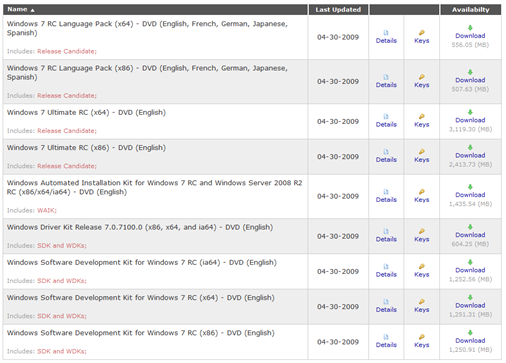This screenshot has width=506, height=363.
Task: Click the SDK and WDKs link under Windows Driver Kit
Action: (62, 246)
